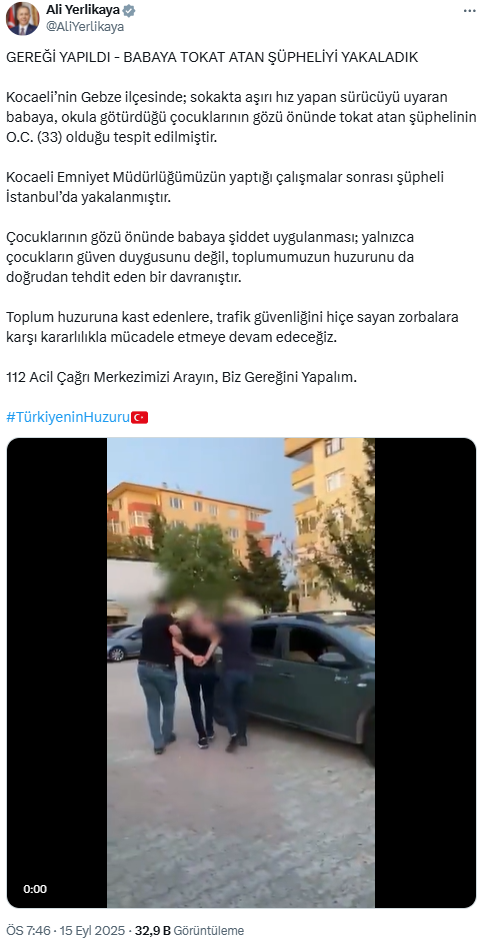Click the Turkish flag emoji after hashtag
The height and width of the screenshot is (942, 483).
point(140,418)
